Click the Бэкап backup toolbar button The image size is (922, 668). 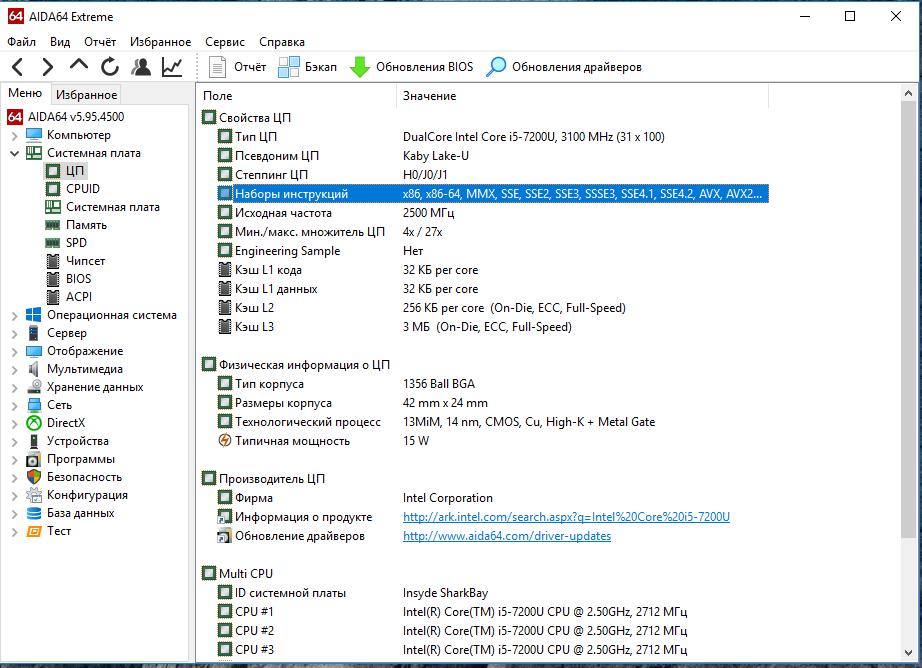point(308,67)
